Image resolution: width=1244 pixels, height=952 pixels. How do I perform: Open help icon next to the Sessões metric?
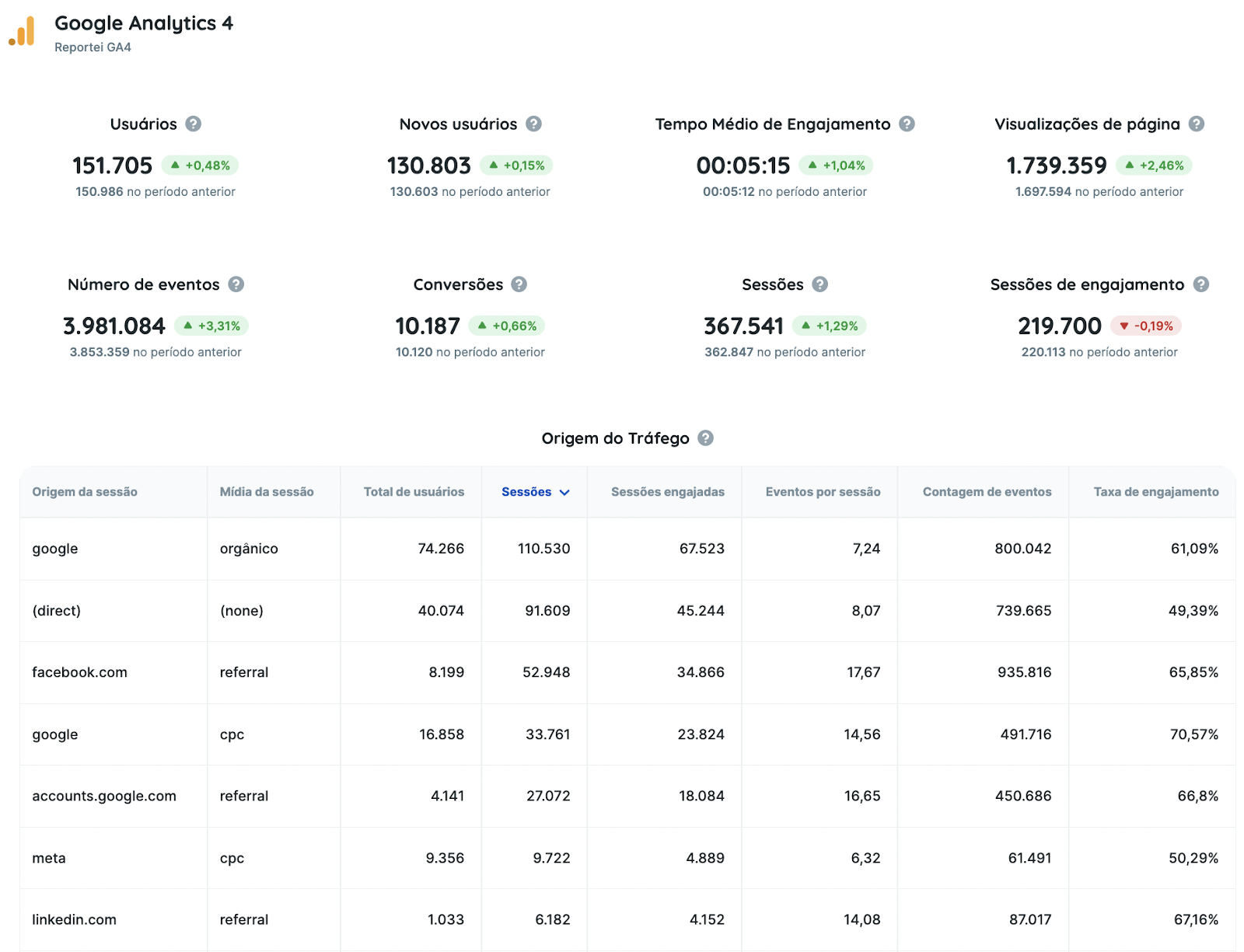point(819,284)
